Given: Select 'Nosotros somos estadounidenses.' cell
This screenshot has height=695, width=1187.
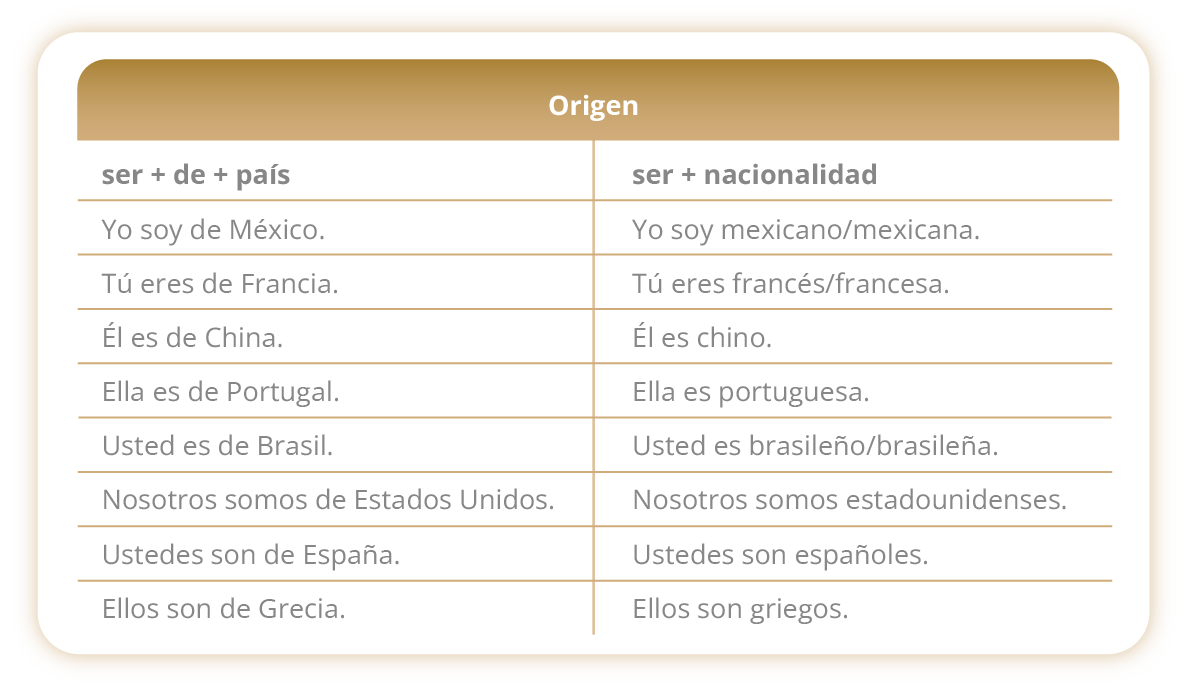Looking at the screenshot, I should coord(850,499).
